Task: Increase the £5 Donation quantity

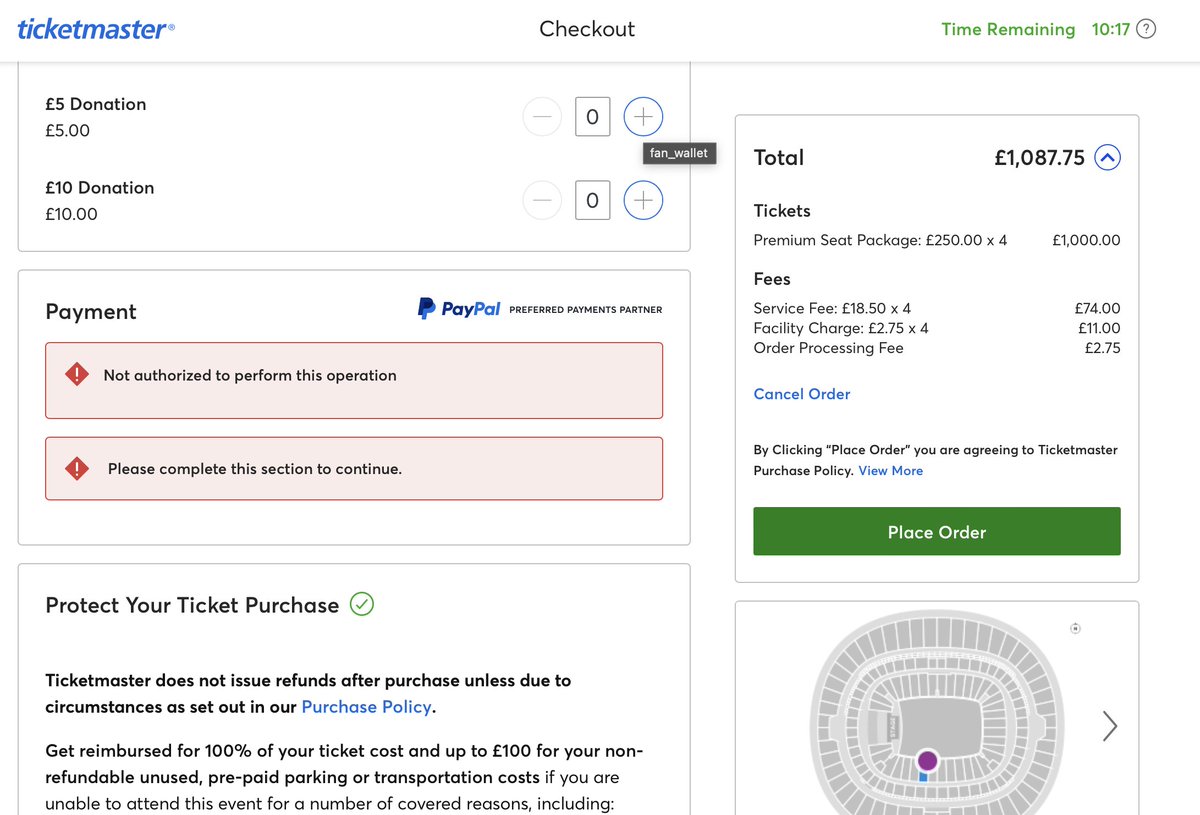Action: click(x=643, y=117)
